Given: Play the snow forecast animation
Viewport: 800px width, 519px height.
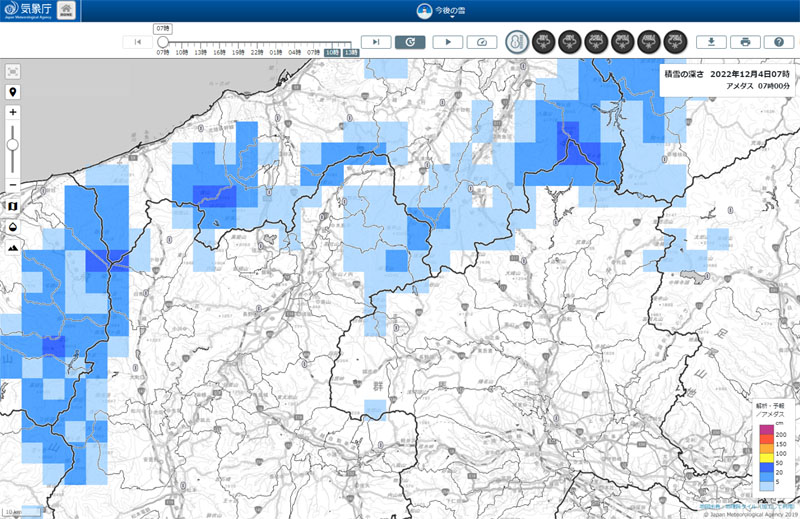Looking at the screenshot, I should tap(447, 42).
